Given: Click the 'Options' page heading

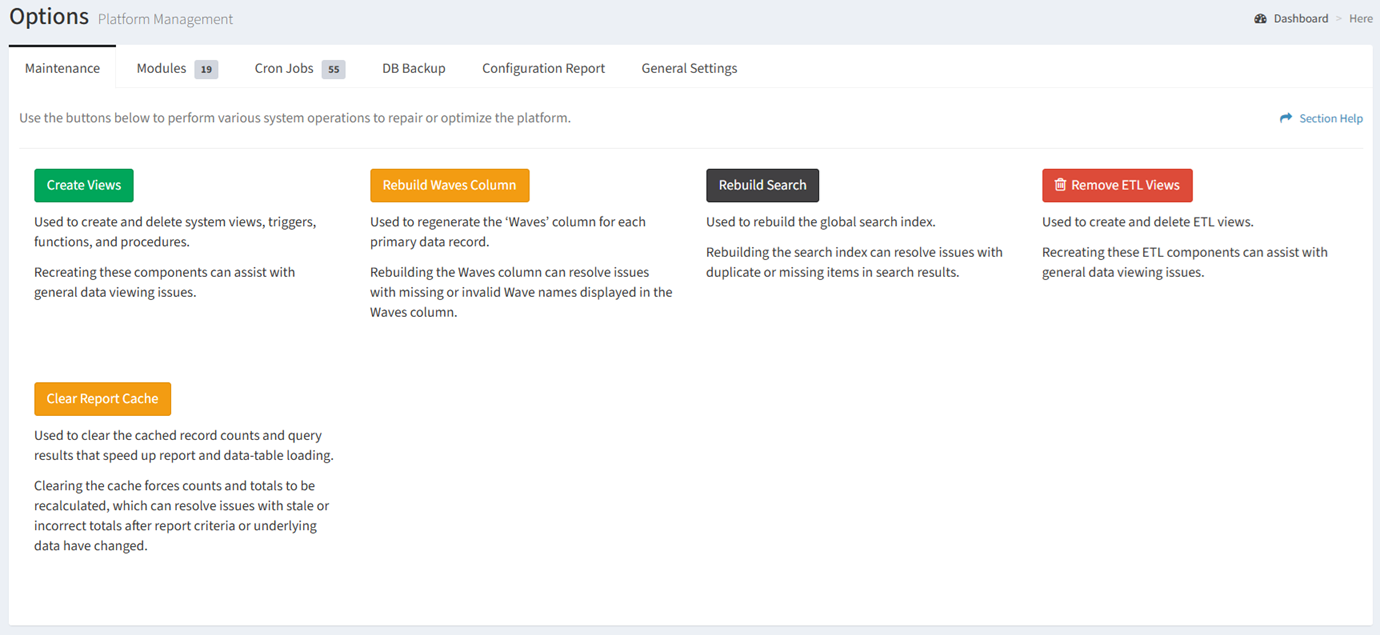Looking at the screenshot, I should [x=49, y=17].
